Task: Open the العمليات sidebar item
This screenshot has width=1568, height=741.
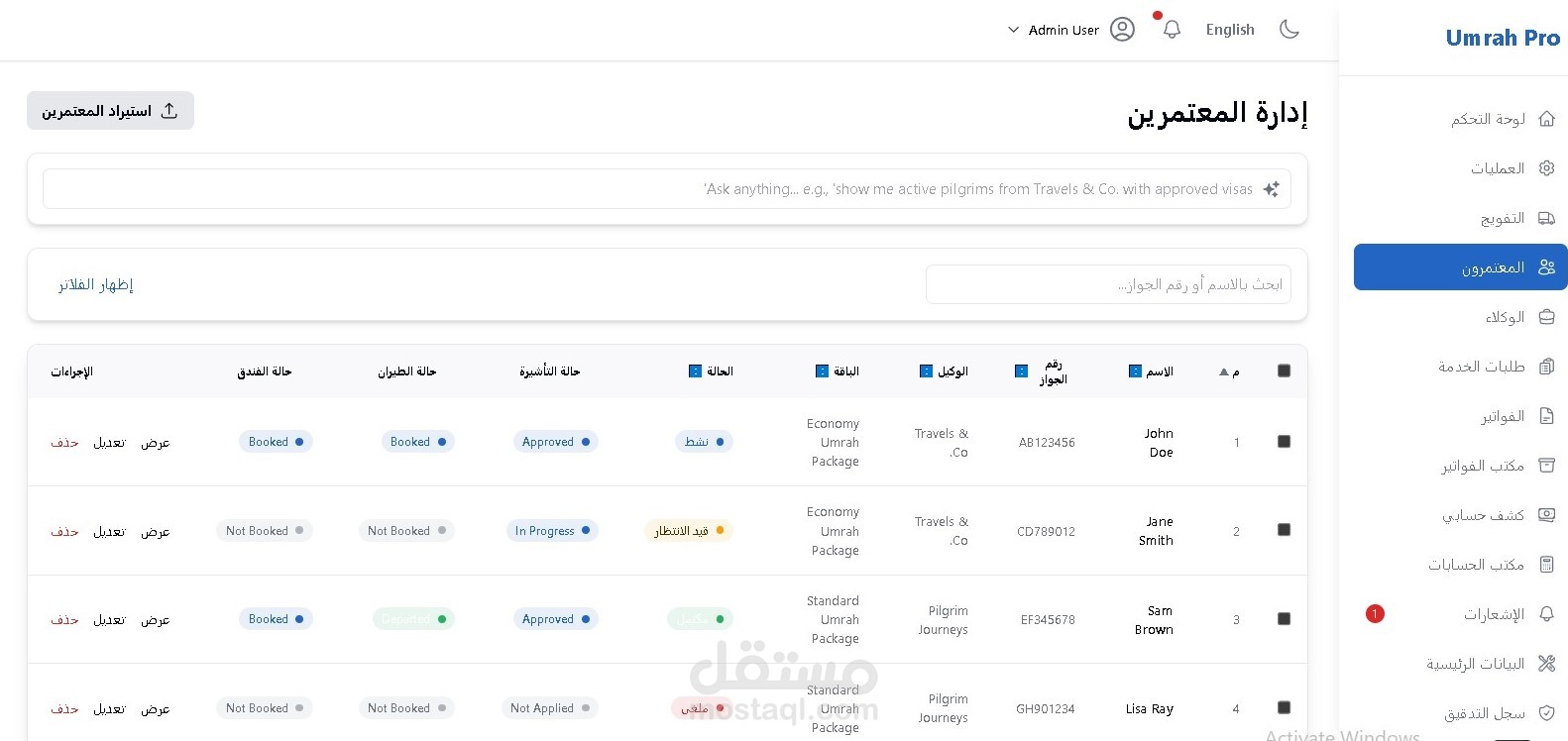Action: [1461, 168]
